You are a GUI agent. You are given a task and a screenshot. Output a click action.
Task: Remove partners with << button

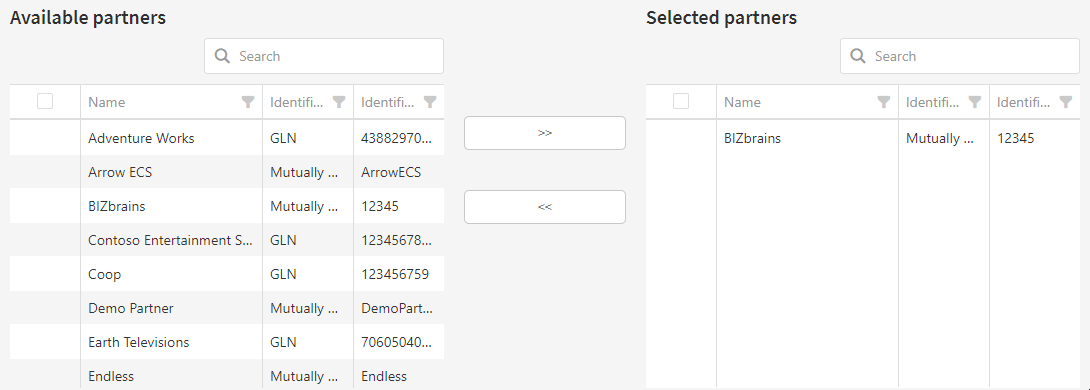tap(545, 207)
